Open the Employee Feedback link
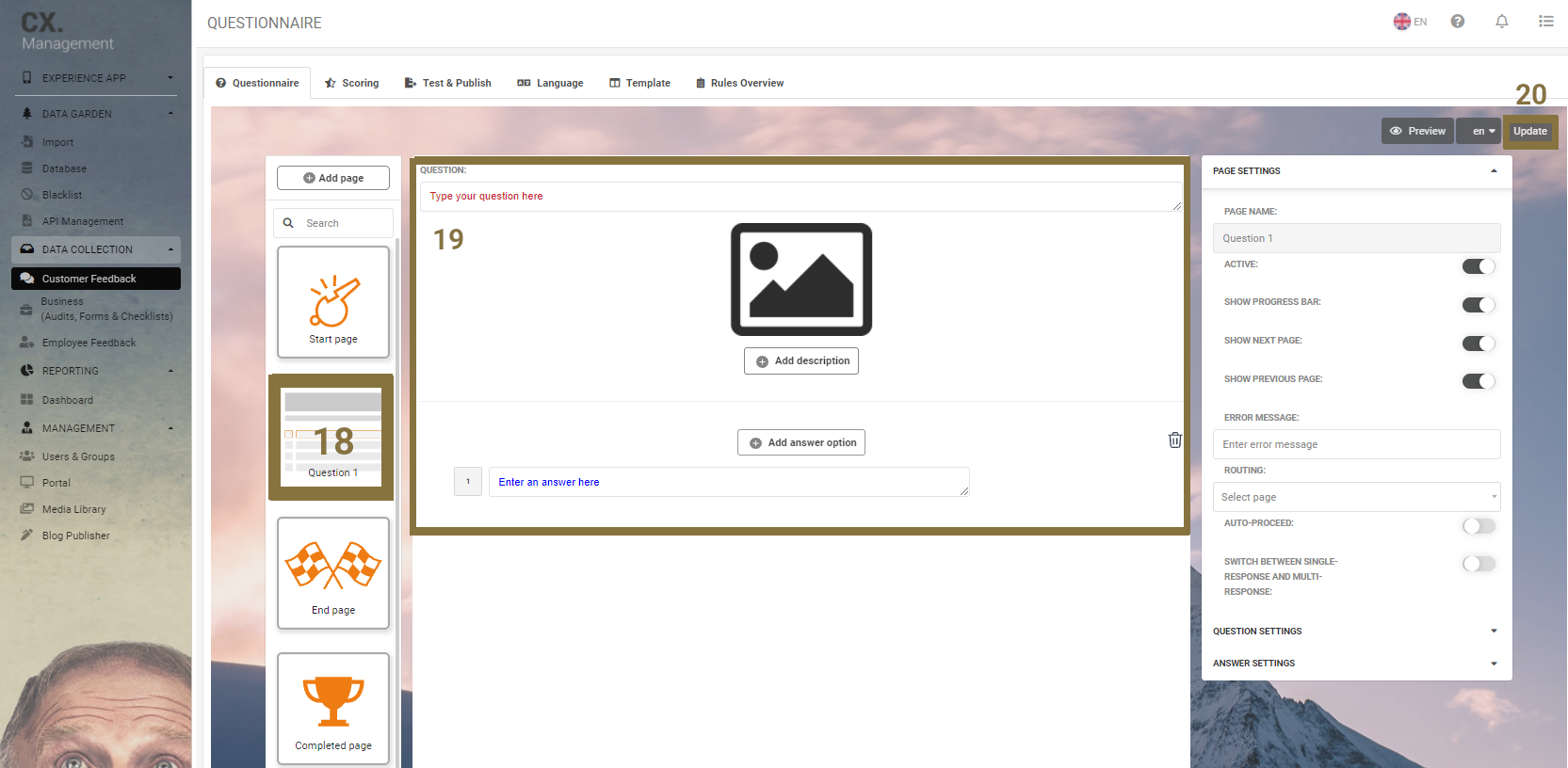This screenshot has height=768, width=1568. tap(89, 343)
